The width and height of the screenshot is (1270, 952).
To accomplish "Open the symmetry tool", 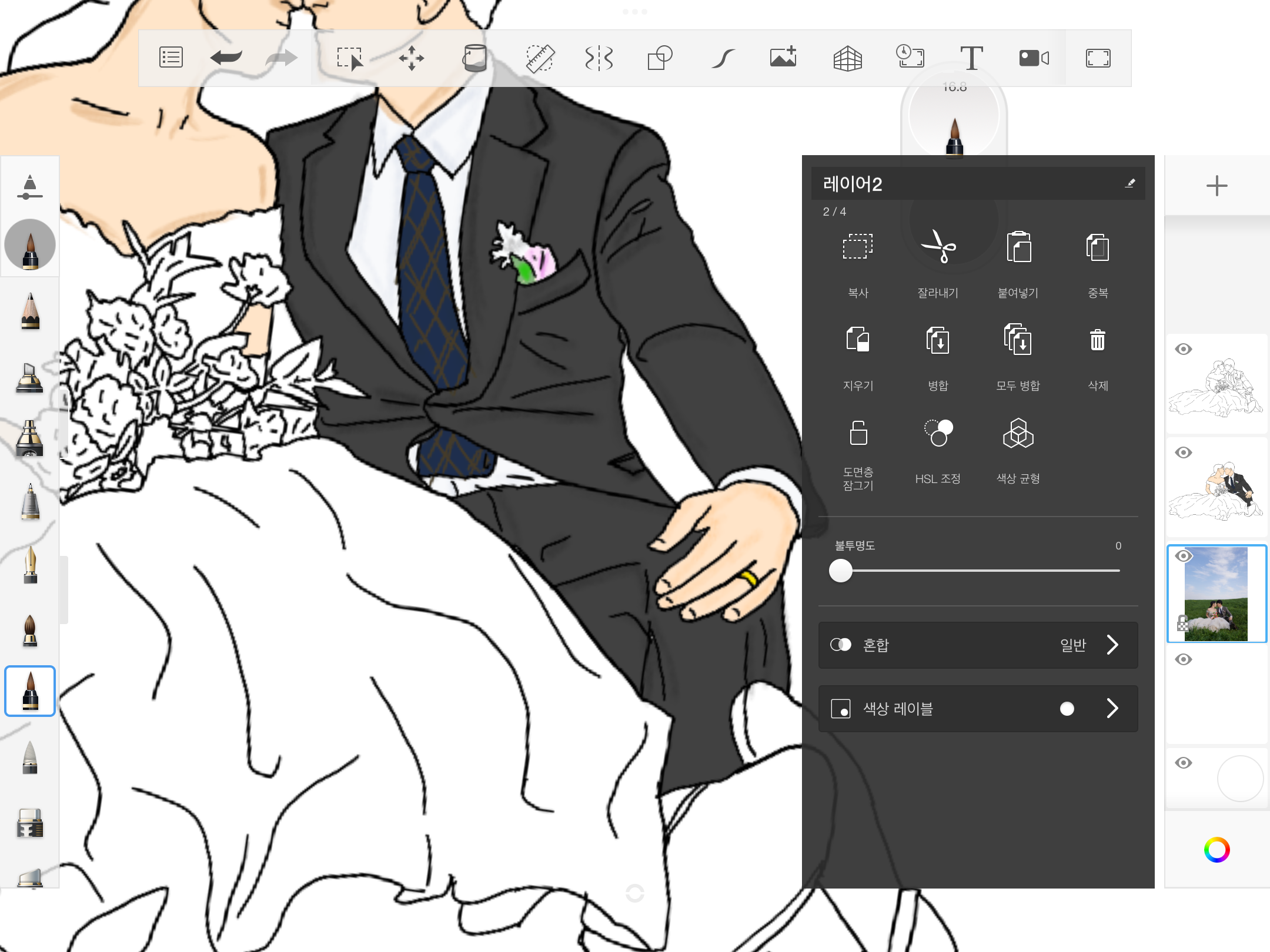I will [x=599, y=58].
